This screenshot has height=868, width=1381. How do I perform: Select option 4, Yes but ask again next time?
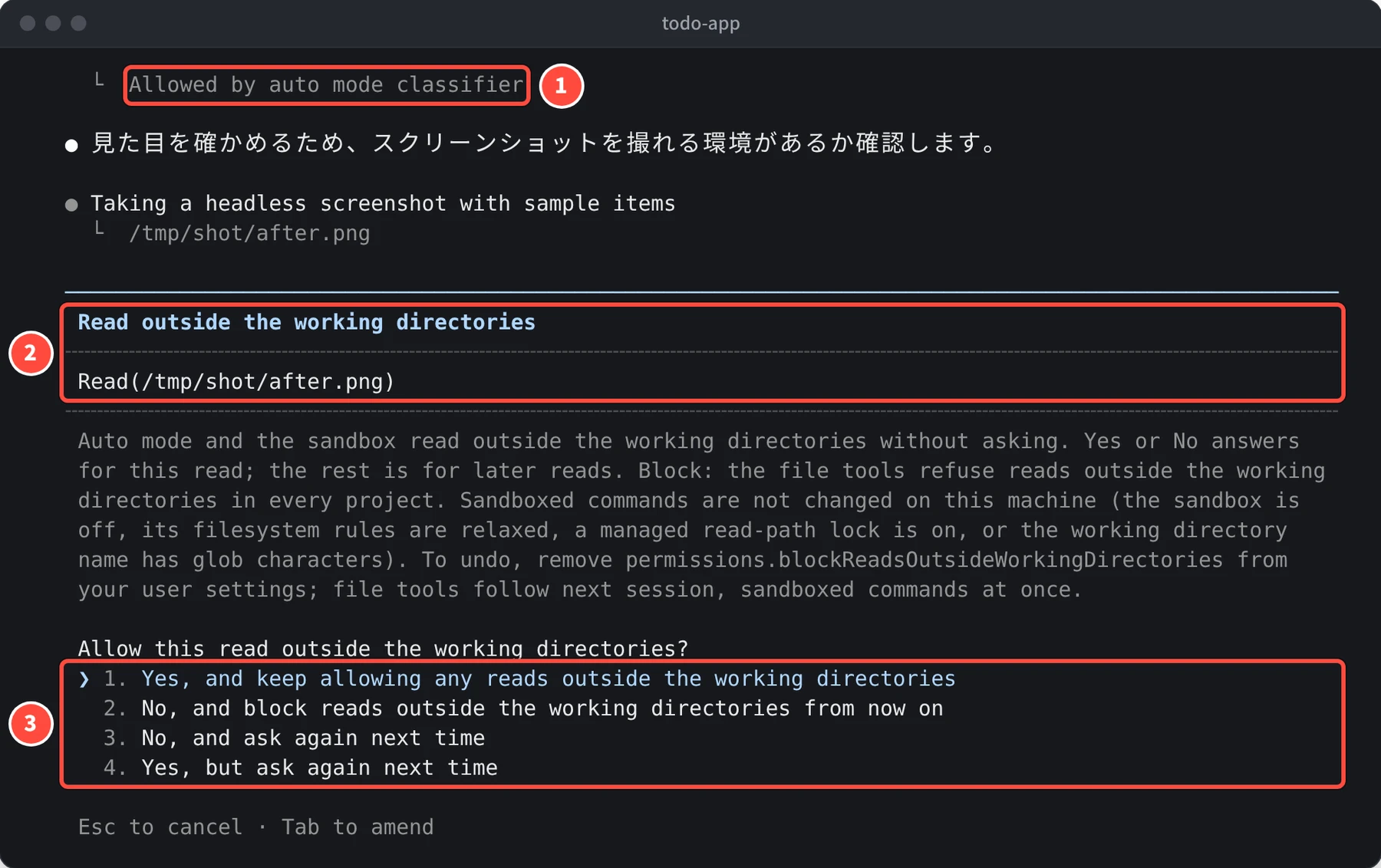click(x=300, y=768)
